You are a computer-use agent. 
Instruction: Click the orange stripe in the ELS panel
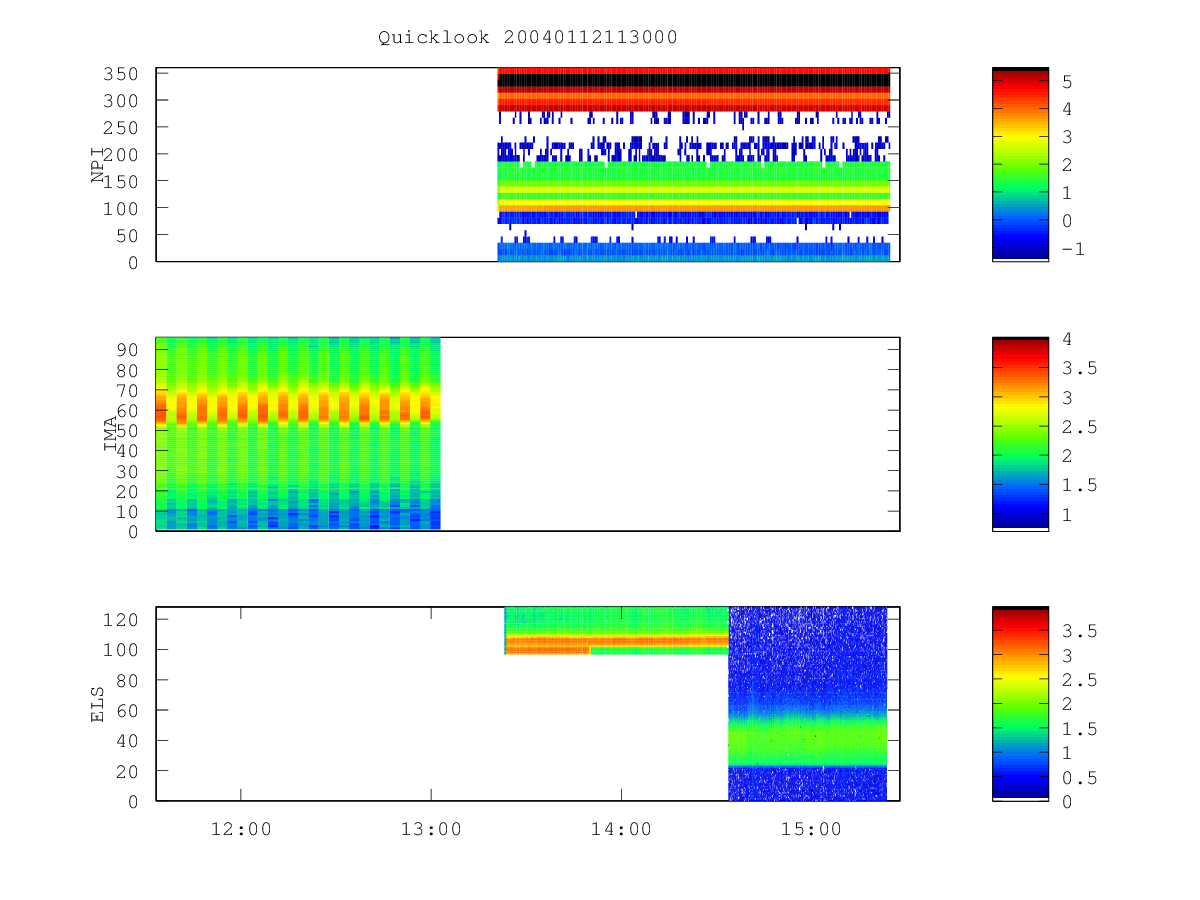tap(616, 641)
